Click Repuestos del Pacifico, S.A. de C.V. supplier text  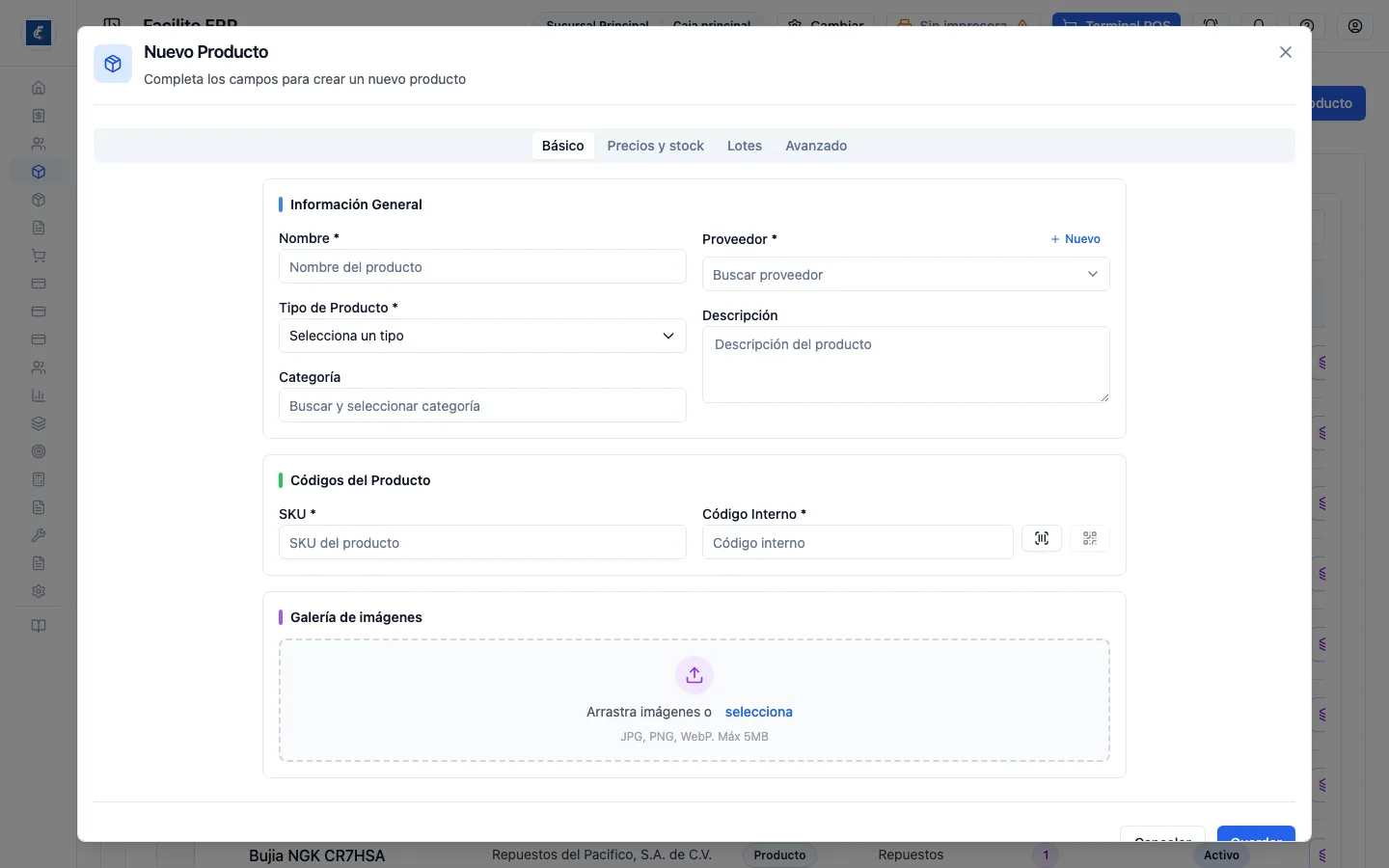tap(602, 854)
